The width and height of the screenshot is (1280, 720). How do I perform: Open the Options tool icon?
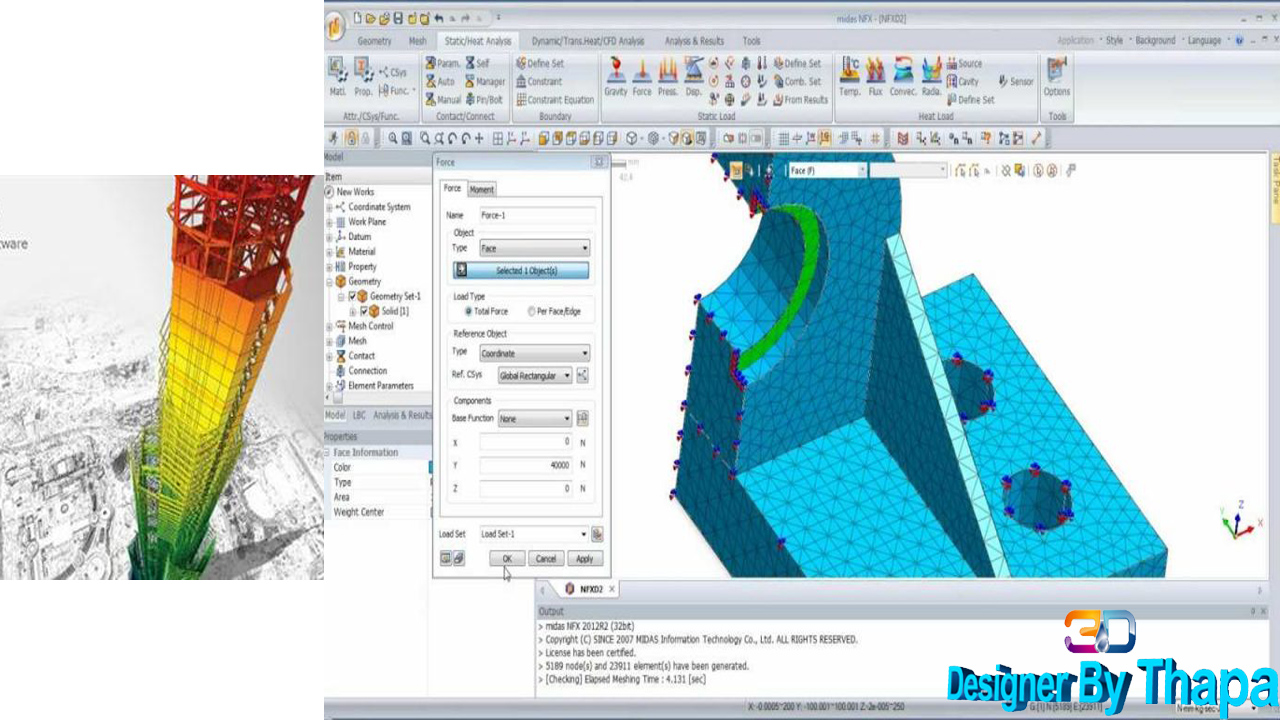[x=1056, y=78]
